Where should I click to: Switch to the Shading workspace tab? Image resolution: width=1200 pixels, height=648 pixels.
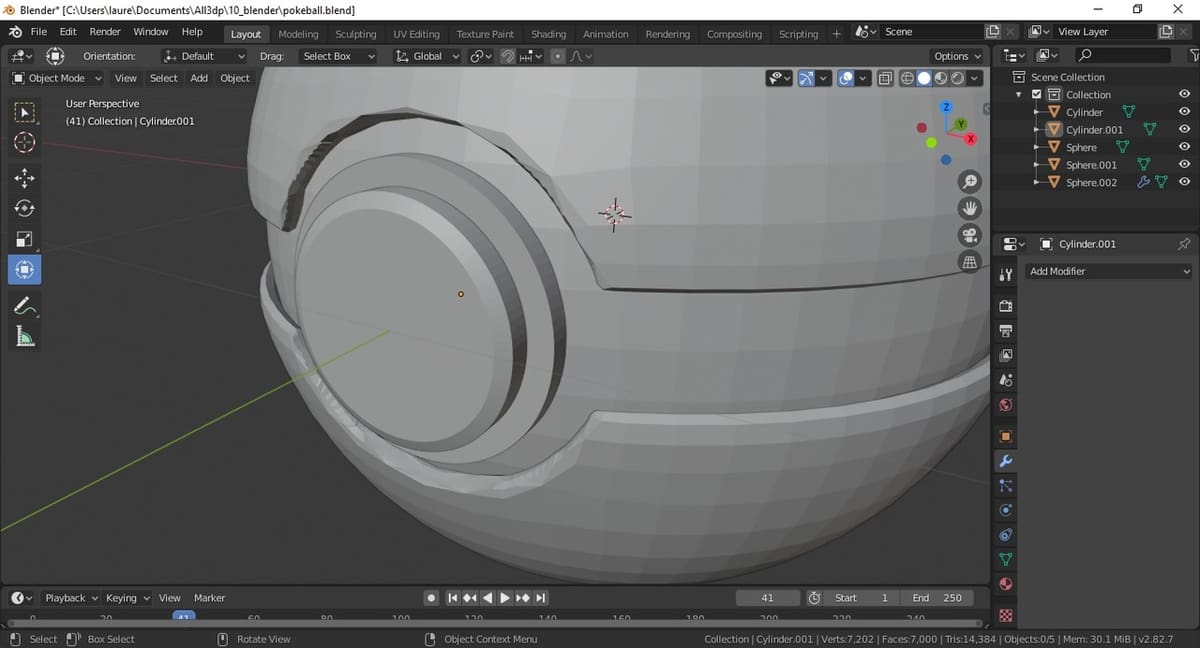pos(548,34)
